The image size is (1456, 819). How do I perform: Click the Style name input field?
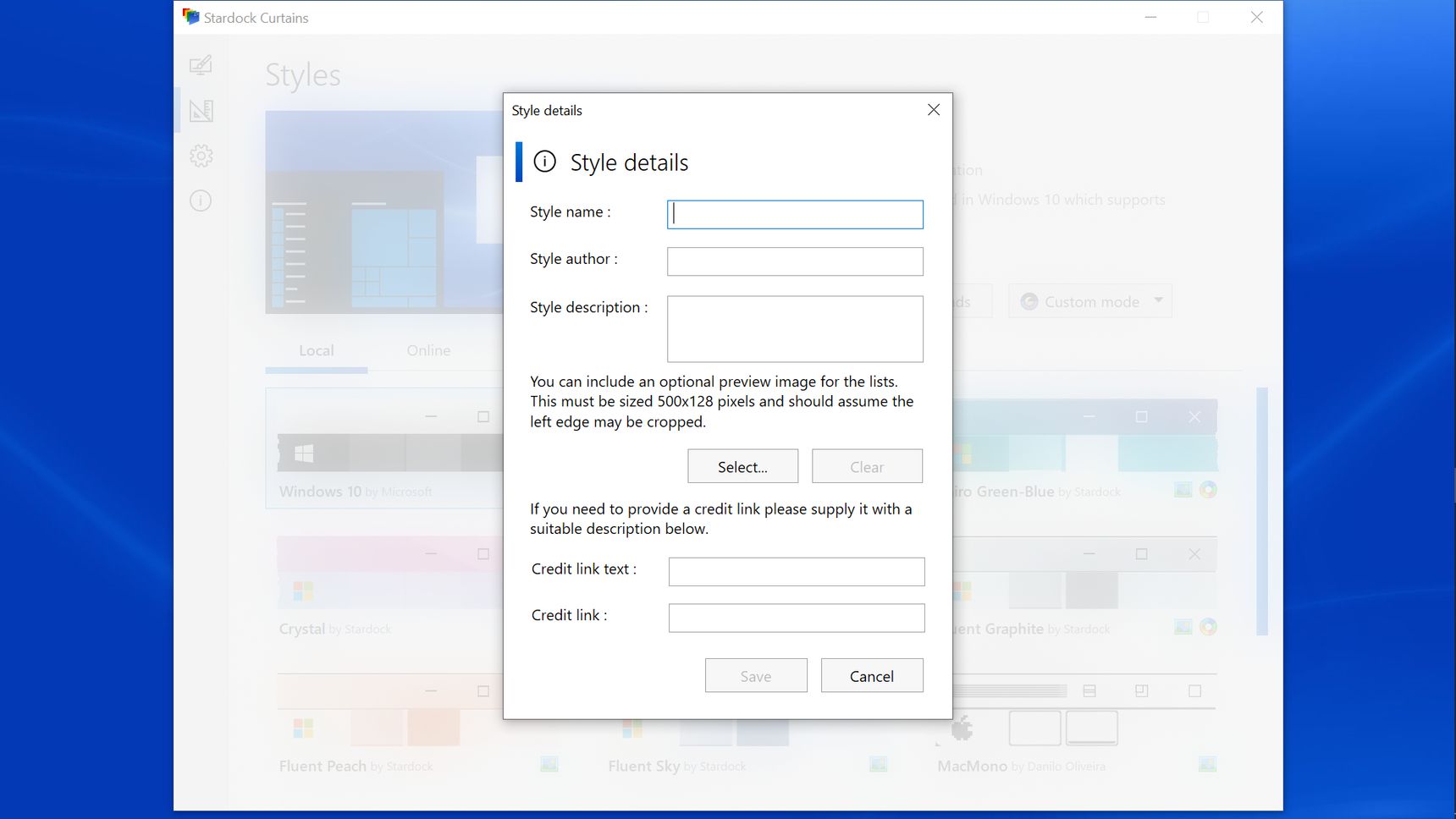point(795,214)
